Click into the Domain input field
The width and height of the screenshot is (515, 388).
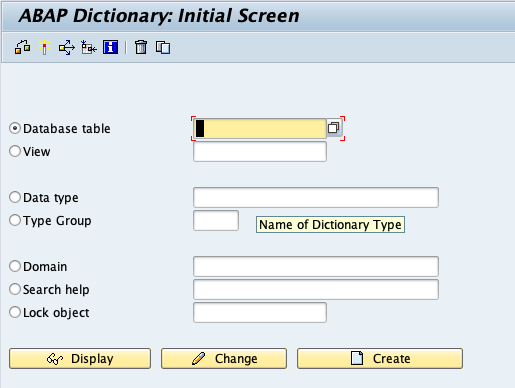tap(316, 266)
